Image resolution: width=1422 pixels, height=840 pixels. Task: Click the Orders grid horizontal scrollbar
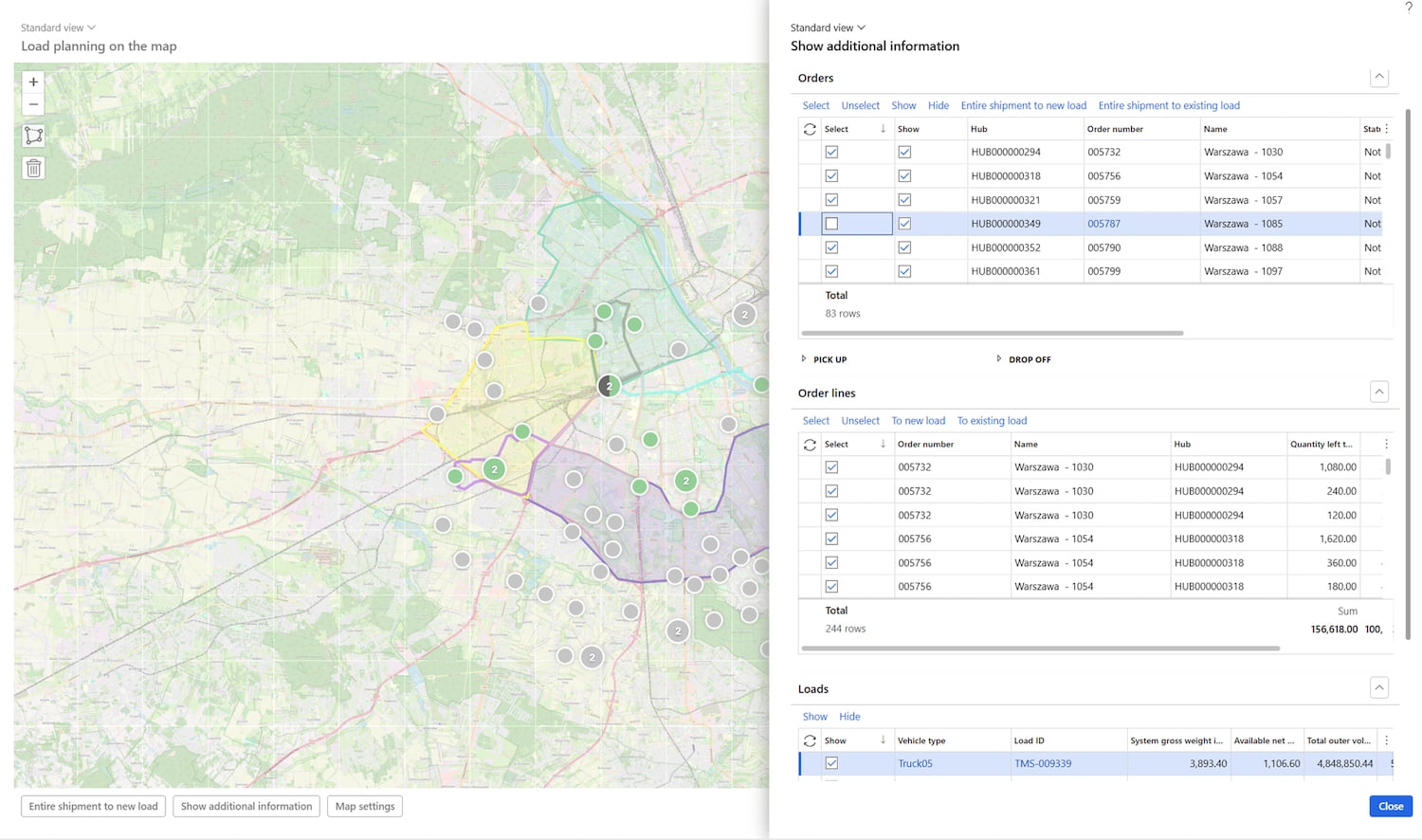pos(992,334)
